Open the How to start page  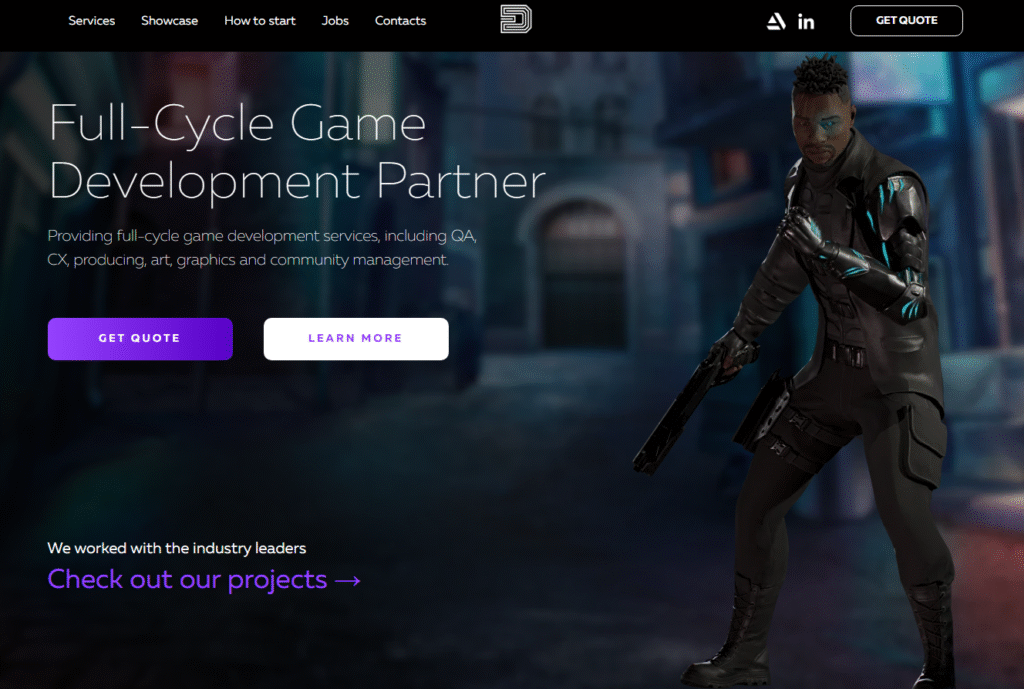260,21
